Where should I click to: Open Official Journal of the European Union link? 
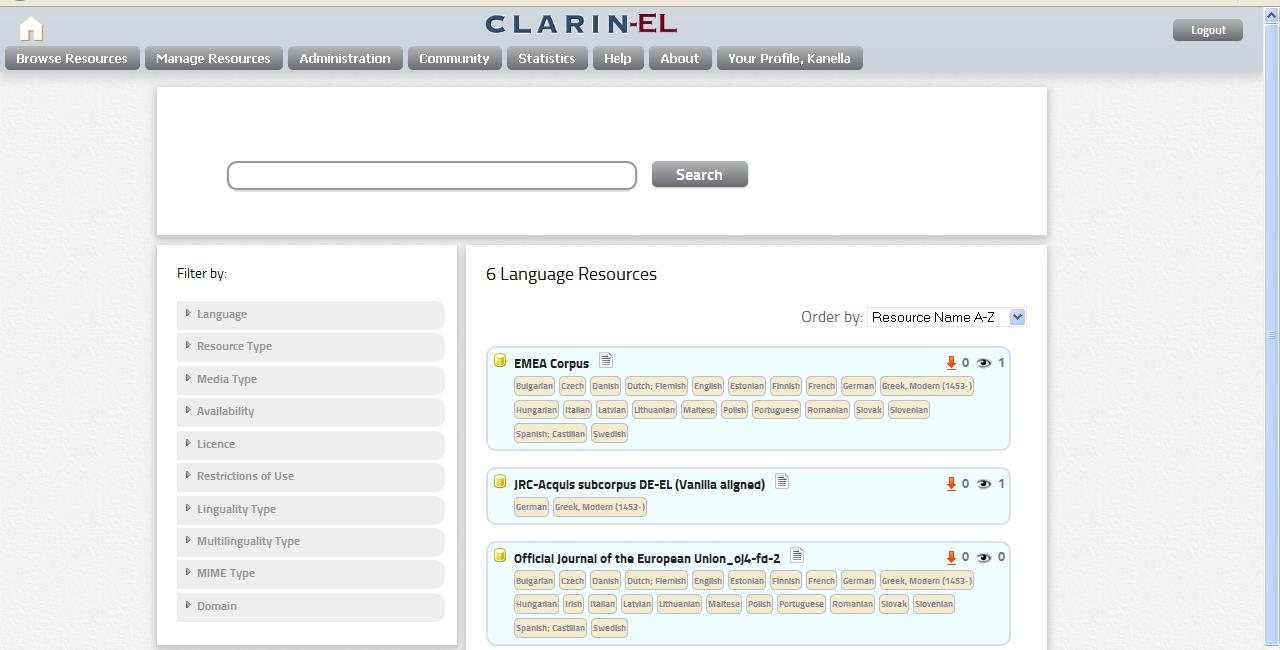(x=647, y=559)
